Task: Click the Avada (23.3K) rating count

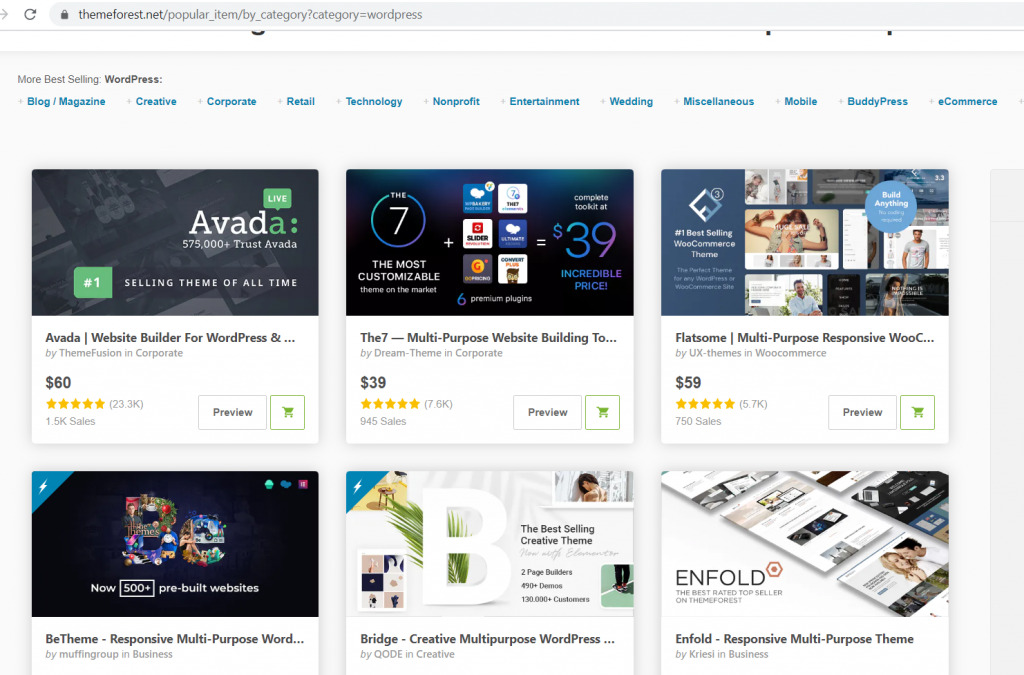Action: click(x=126, y=404)
